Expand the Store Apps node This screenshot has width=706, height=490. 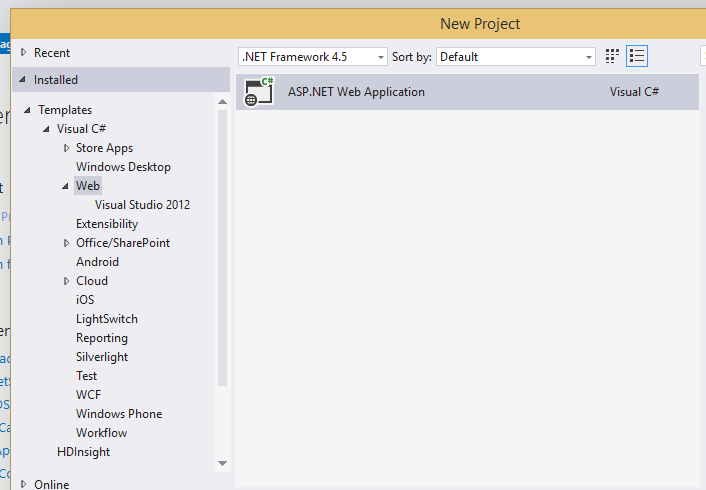[x=66, y=148]
